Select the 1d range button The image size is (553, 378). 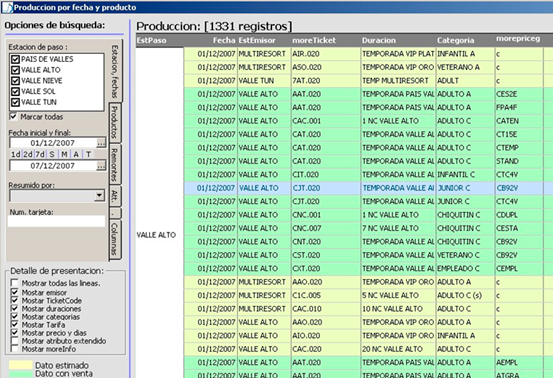point(16,154)
